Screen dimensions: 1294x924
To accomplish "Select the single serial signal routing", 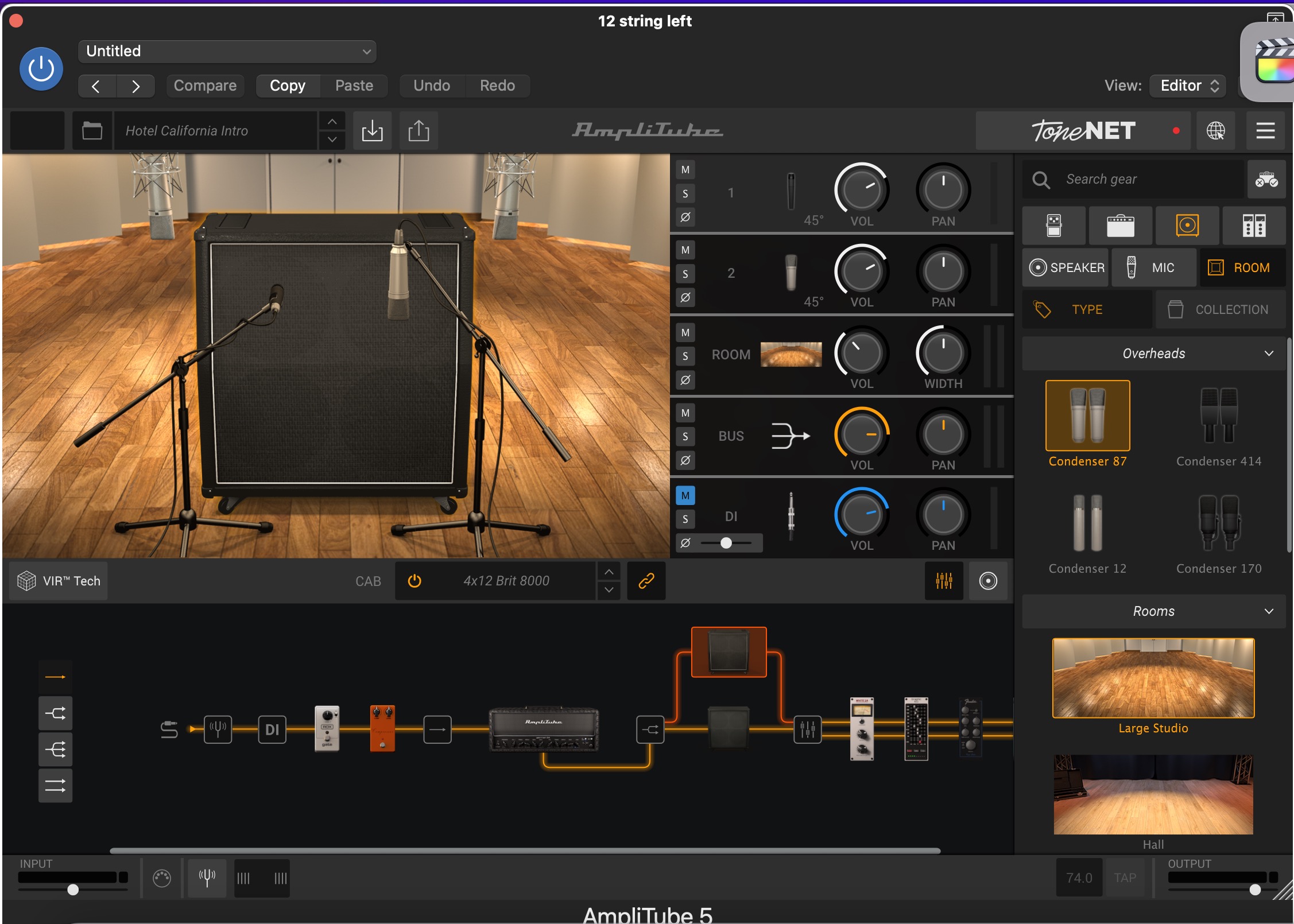I will (56, 677).
